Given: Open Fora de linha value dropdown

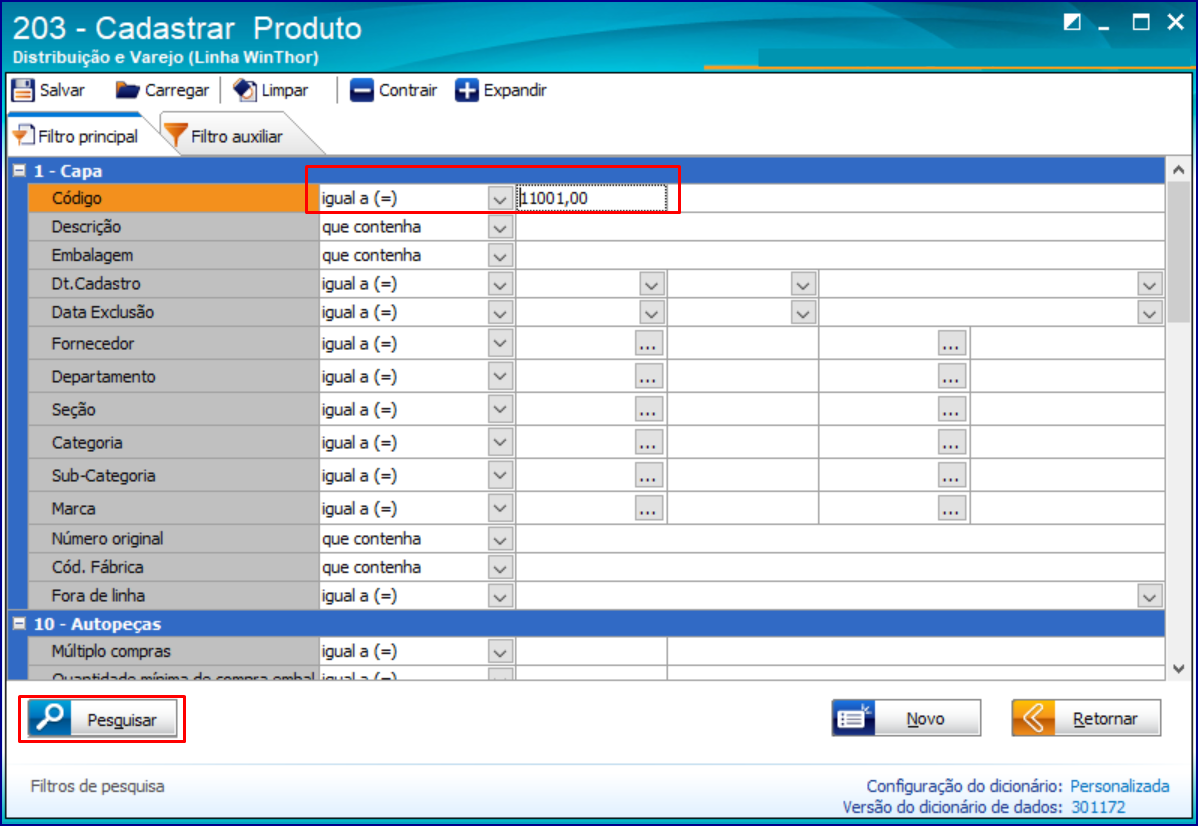Looking at the screenshot, I should click(x=1149, y=596).
